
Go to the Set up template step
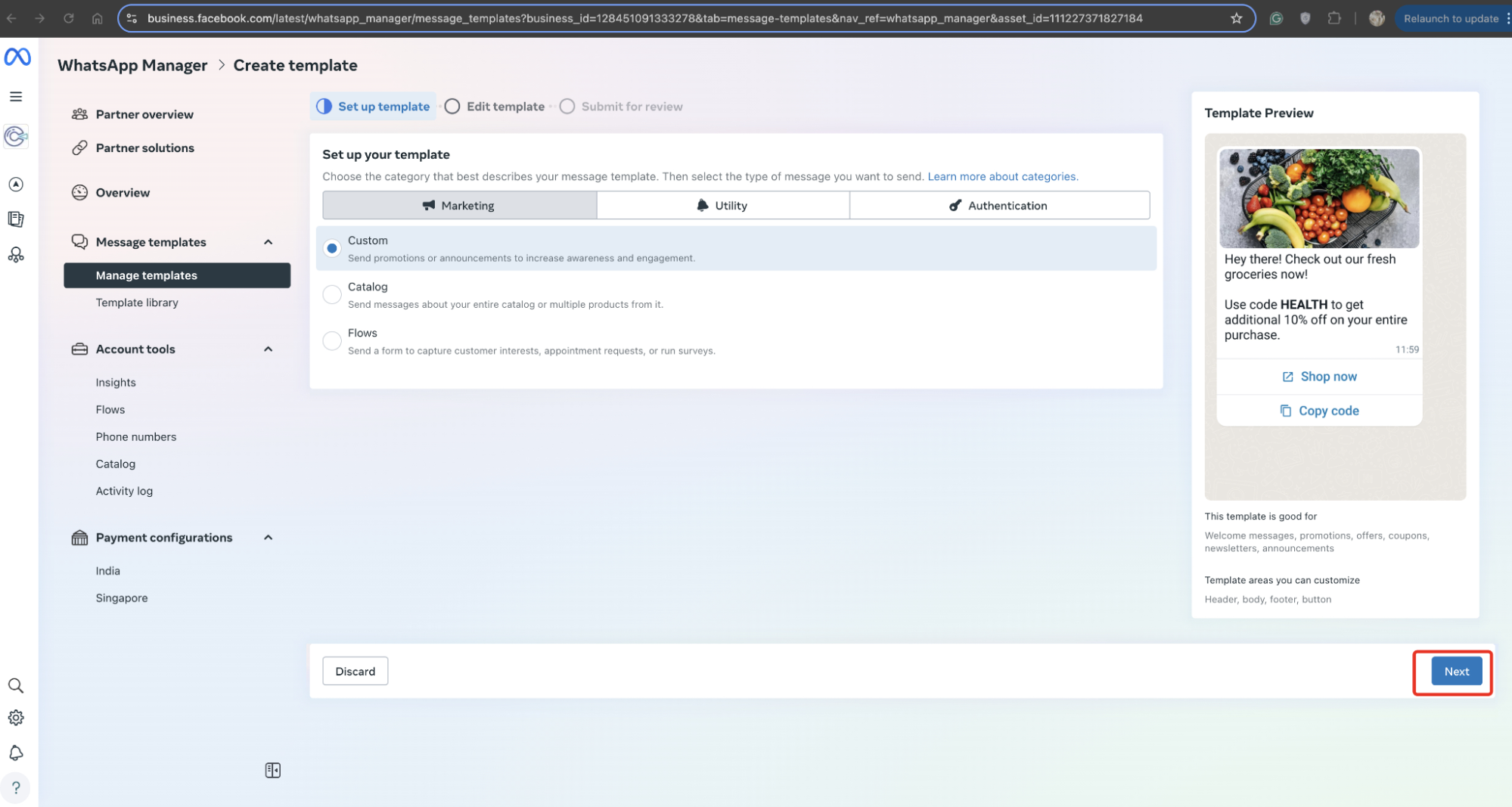374,107
